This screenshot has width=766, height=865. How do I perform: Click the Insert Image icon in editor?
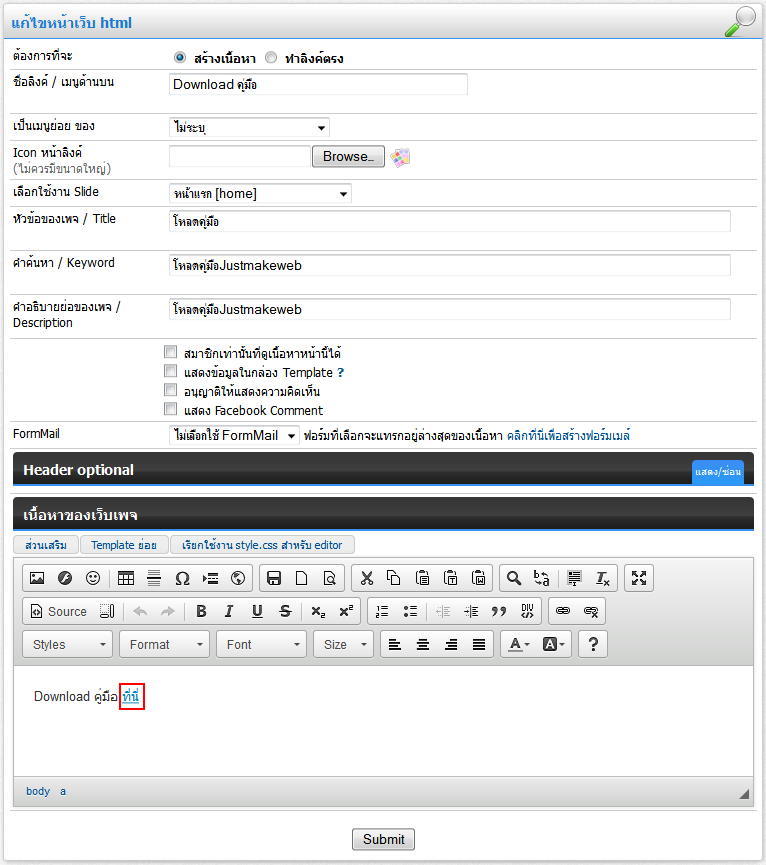[37, 578]
